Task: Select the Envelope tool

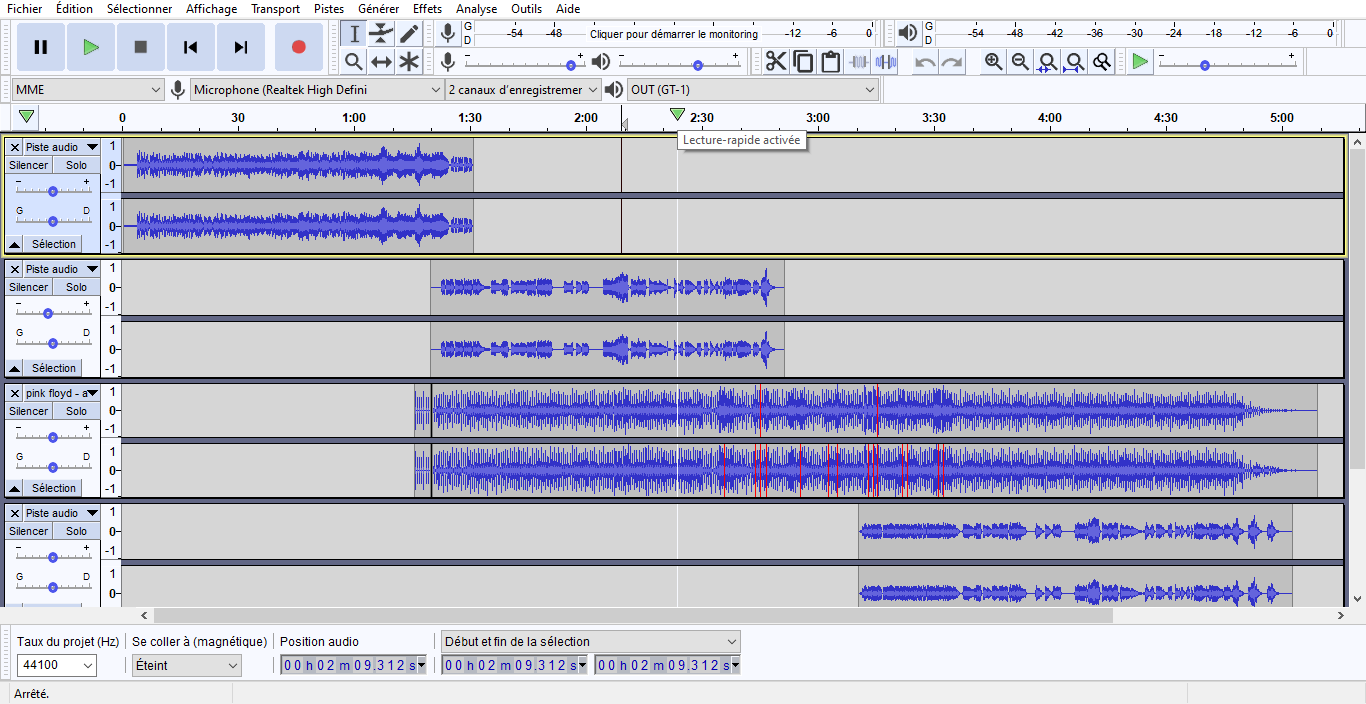Action: click(381, 32)
